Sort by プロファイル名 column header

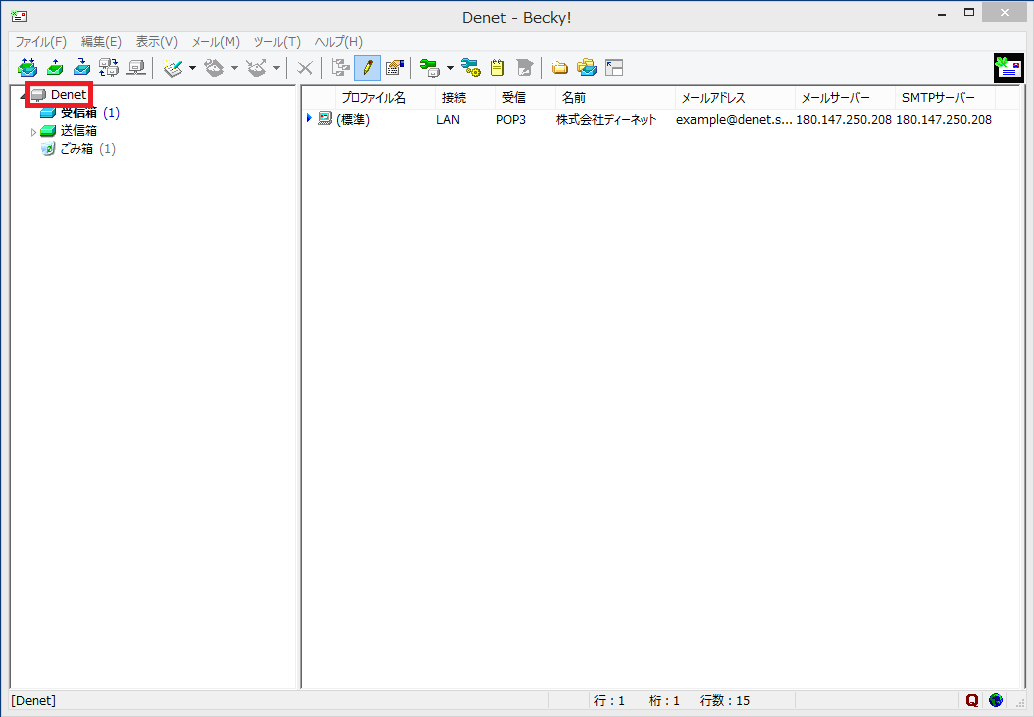tap(385, 98)
